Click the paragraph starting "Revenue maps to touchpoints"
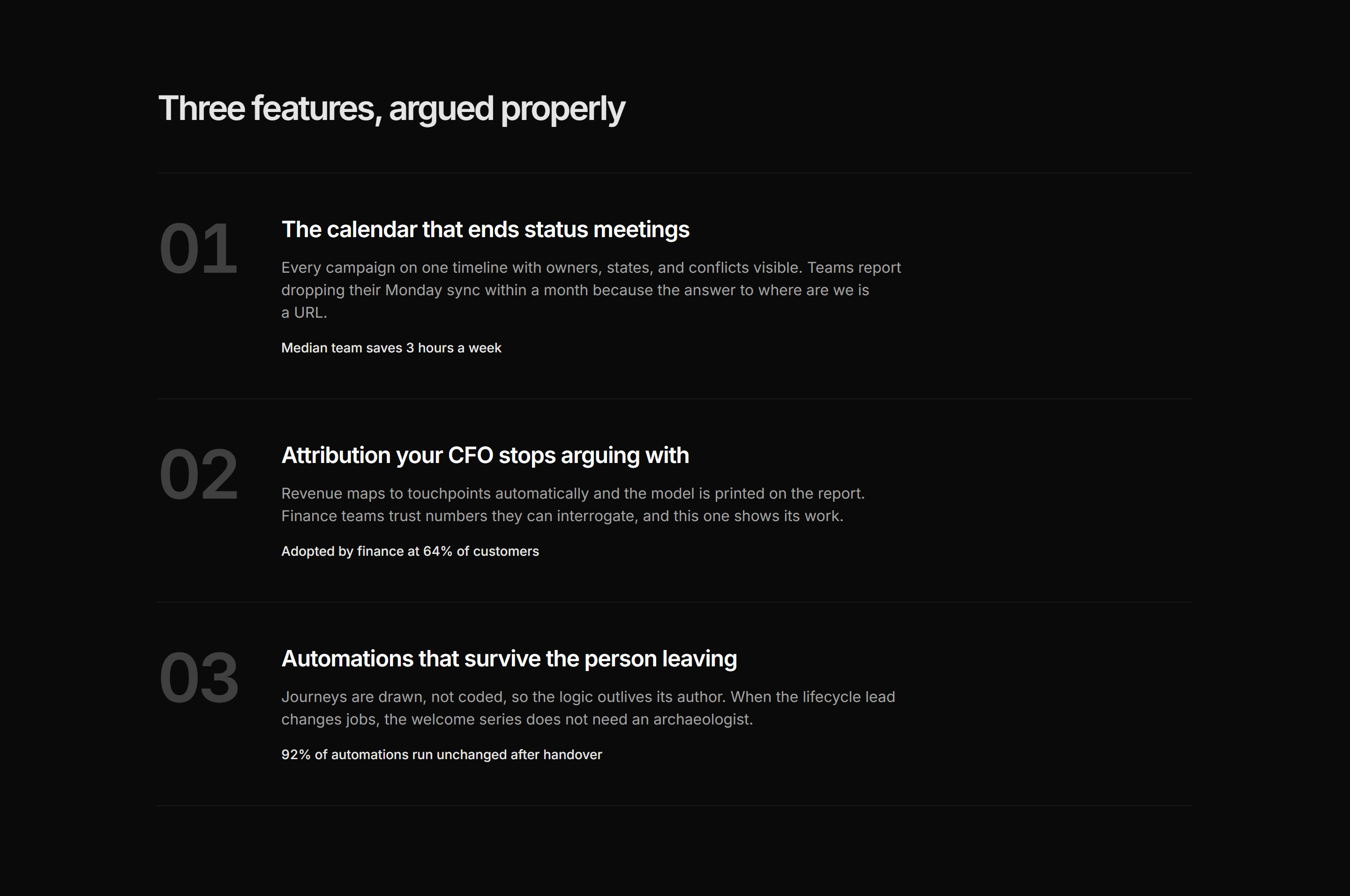Screen dimensions: 1350x896 pos(573,505)
